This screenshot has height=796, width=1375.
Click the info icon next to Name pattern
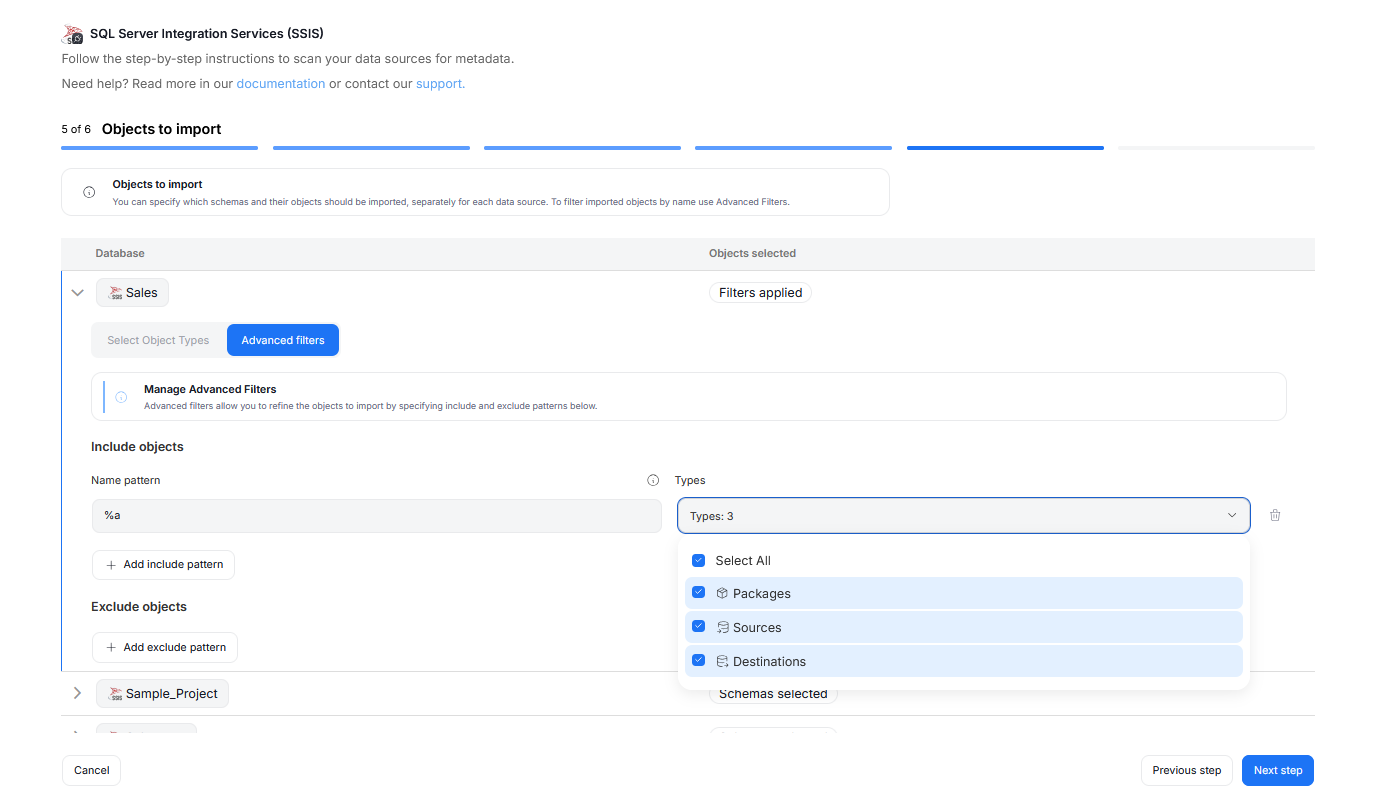(653, 480)
